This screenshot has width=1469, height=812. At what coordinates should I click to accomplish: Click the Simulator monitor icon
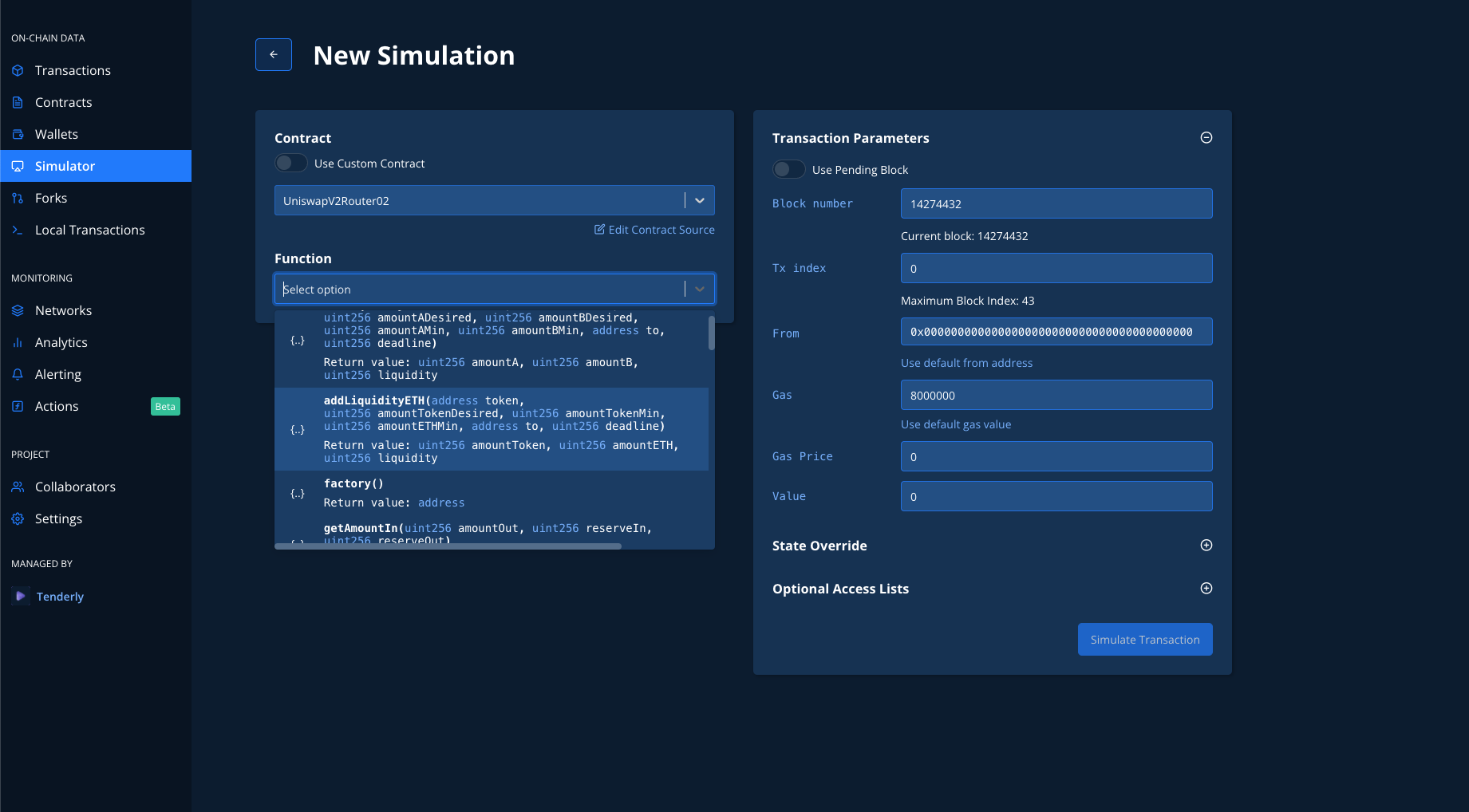coord(18,166)
